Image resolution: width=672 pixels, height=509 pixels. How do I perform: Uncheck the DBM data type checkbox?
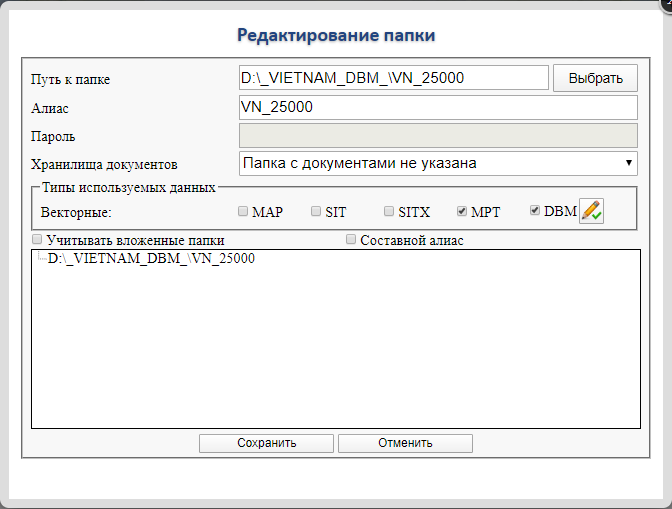(535, 211)
